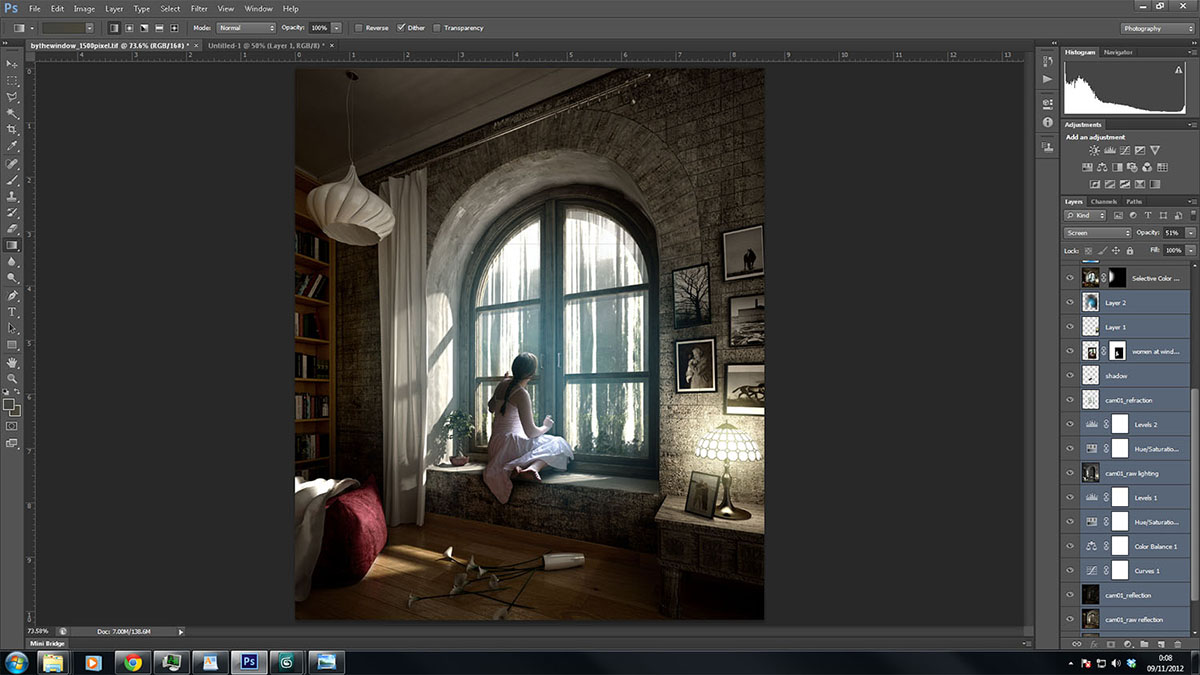Choose the radial gradient style icon
1200x675 pixels.
click(127, 28)
